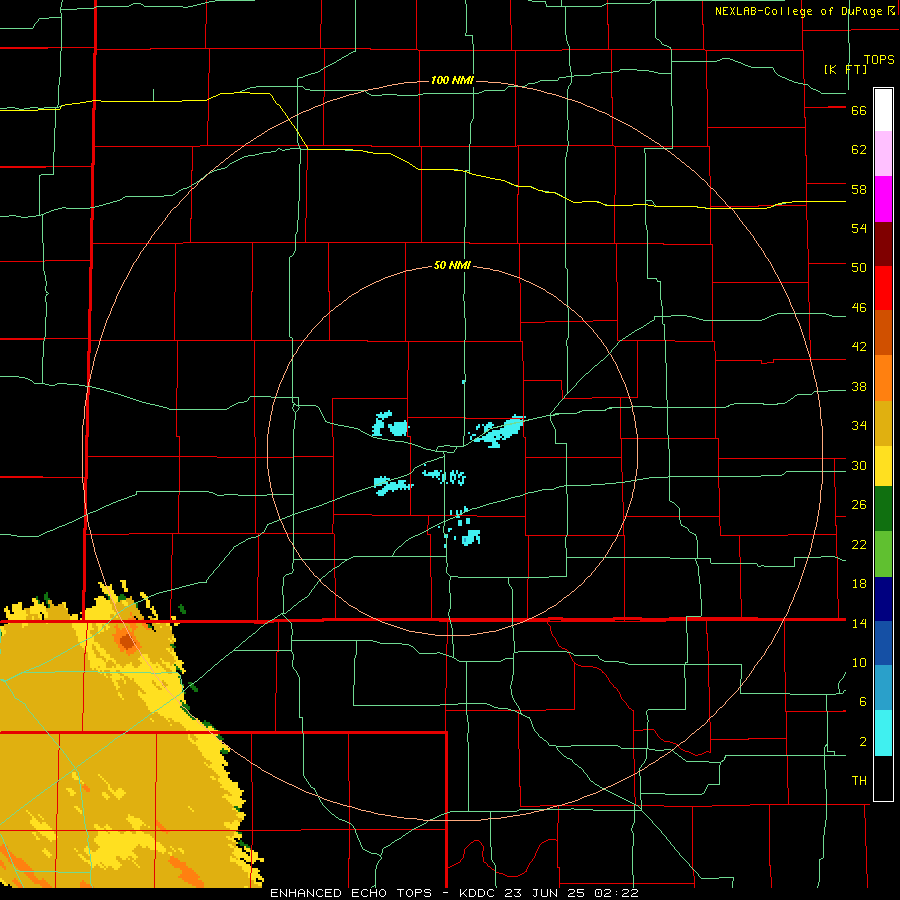This screenshot has width=900, height=900.
Task: Click the legend value "10"
Action: [859, 663]
